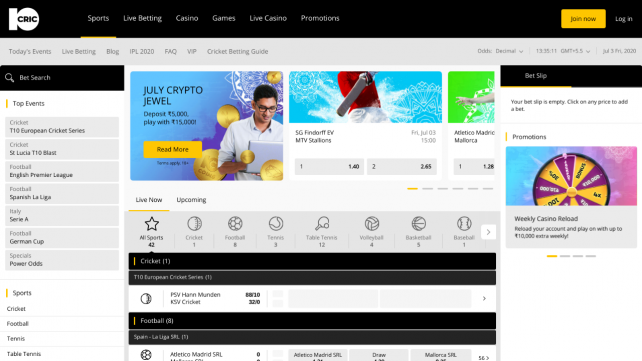The image size is (642, 361).
Task: Click the Log in link
Action: (x=624, y=19)
